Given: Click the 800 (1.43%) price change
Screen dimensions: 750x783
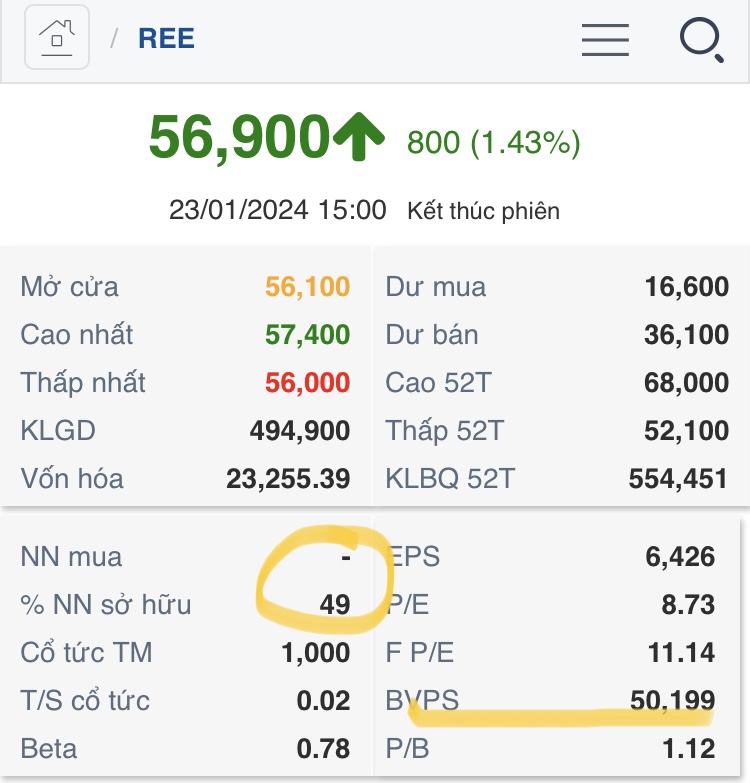Looking at the screenshot, I should pos(493,143).
